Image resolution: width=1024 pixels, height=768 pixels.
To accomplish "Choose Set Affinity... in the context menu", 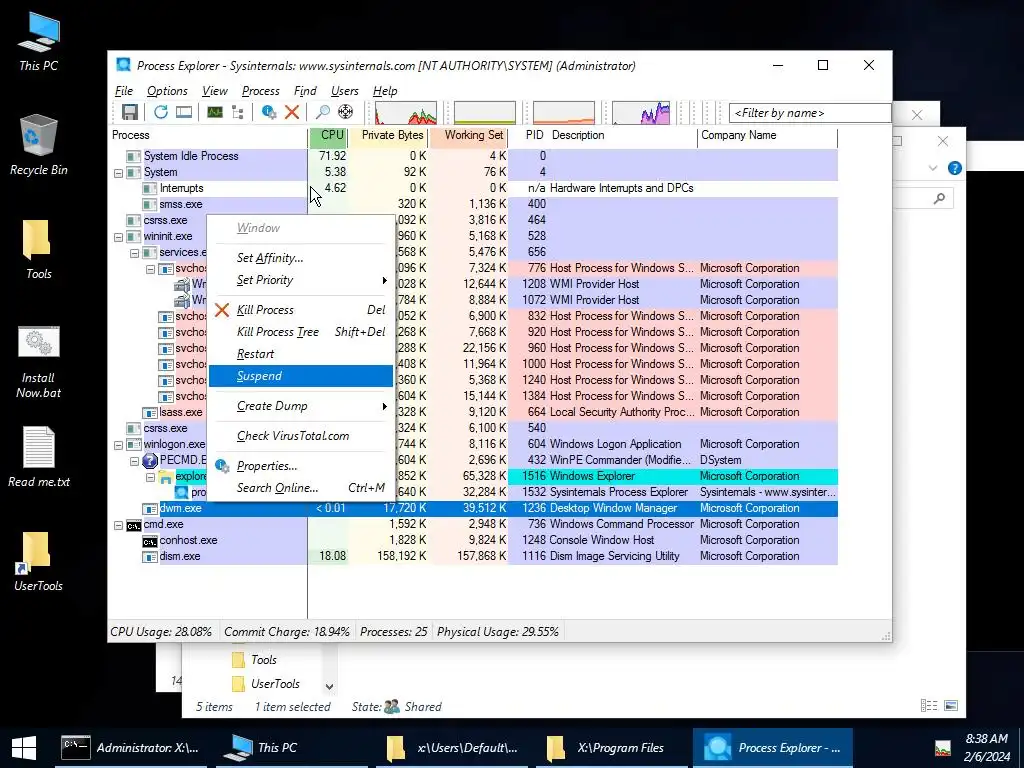I will (301, 258).
